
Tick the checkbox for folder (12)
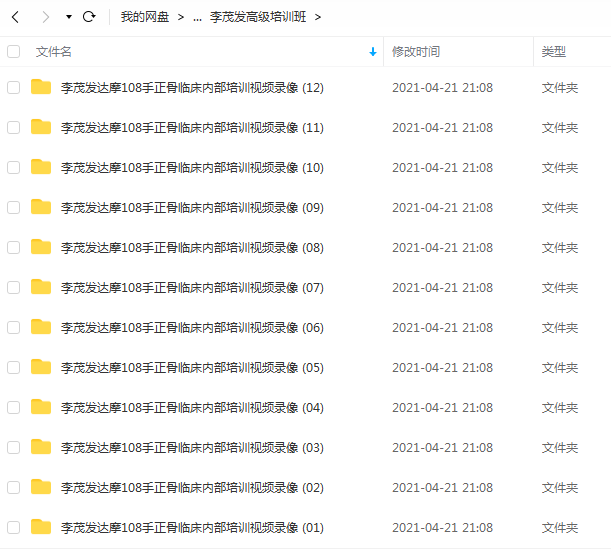(x=14, y=87)
